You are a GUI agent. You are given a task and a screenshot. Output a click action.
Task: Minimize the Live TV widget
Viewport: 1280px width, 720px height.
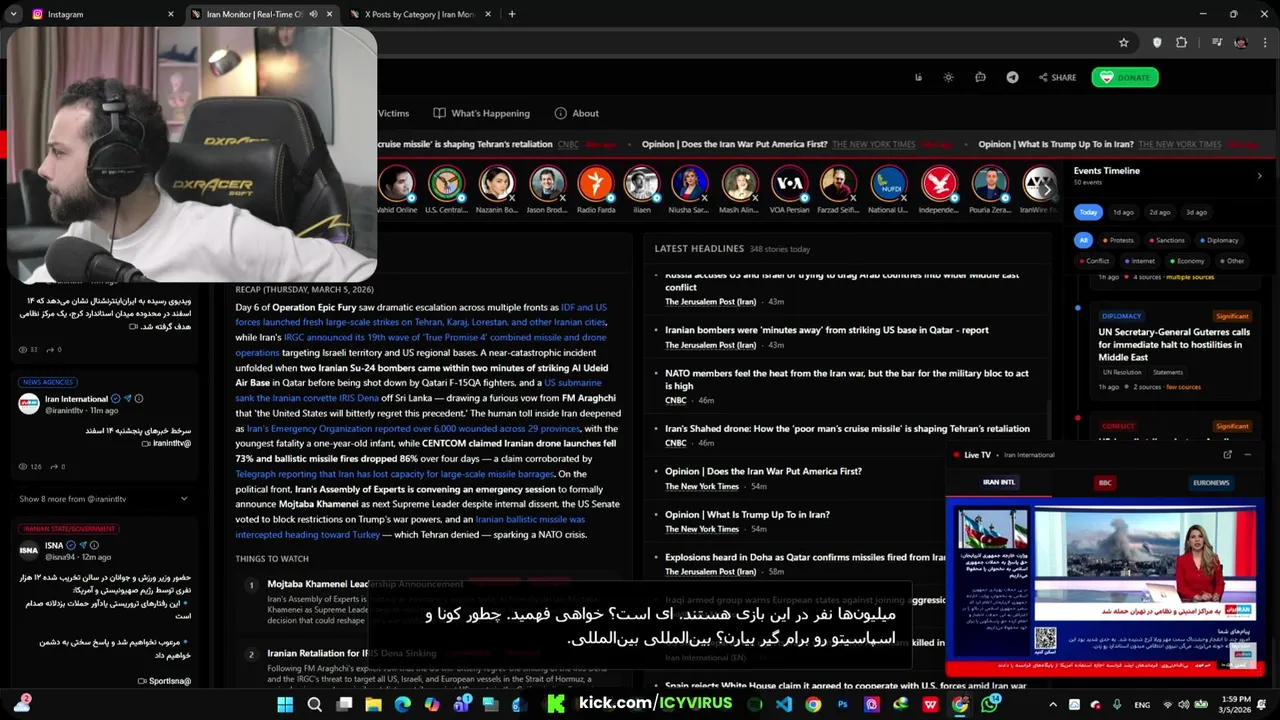click(x=1247, y=454)
